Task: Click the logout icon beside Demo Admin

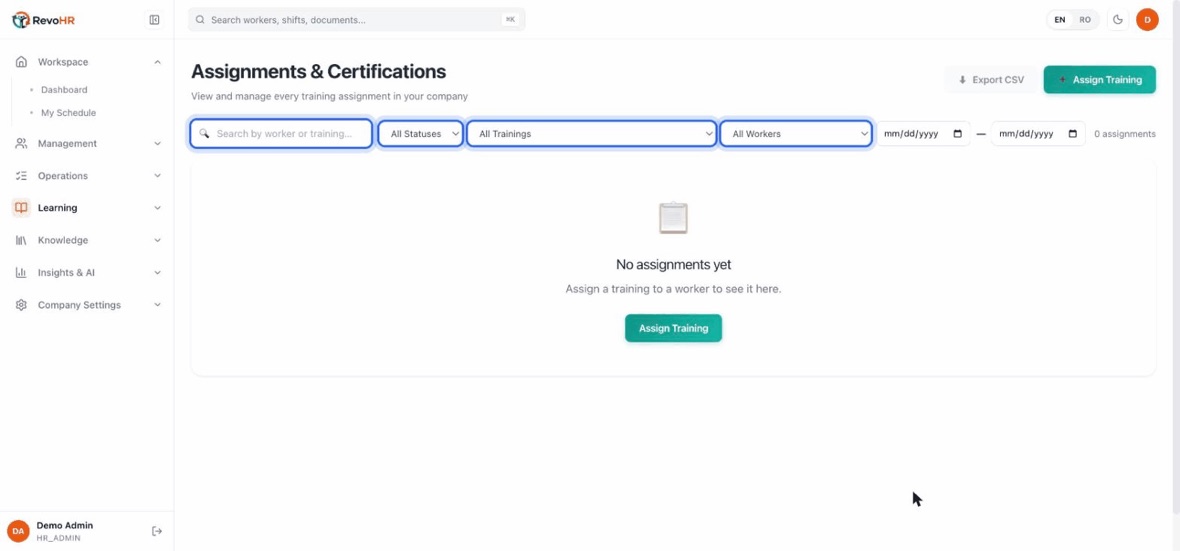Action: coord(157,531)
